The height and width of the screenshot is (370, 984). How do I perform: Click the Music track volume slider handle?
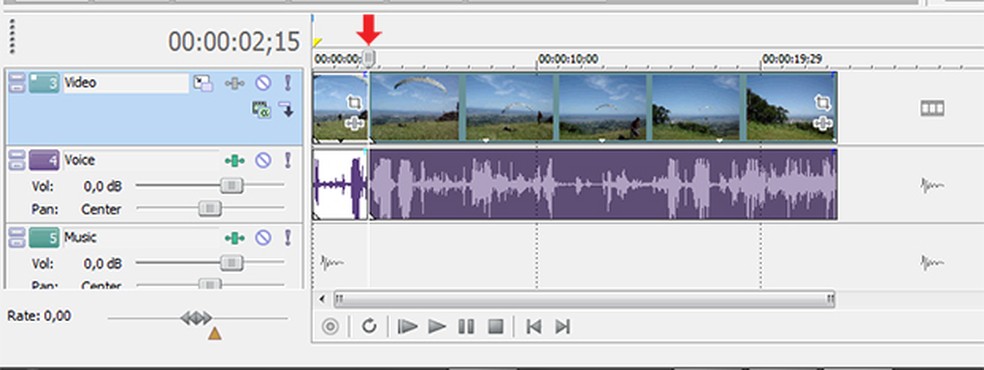232,263
